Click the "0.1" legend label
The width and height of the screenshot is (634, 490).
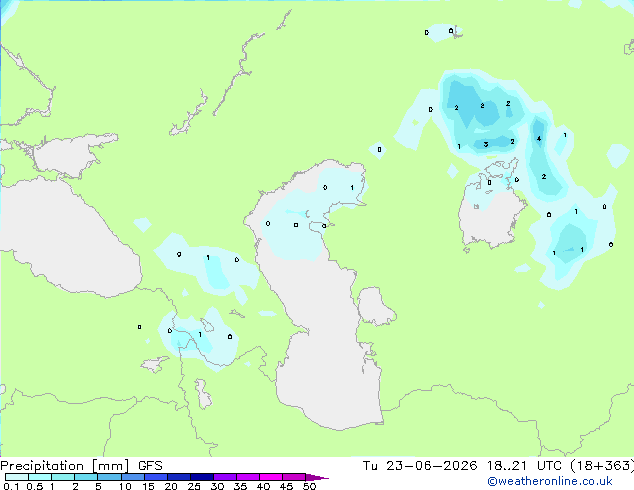point(11,486)
